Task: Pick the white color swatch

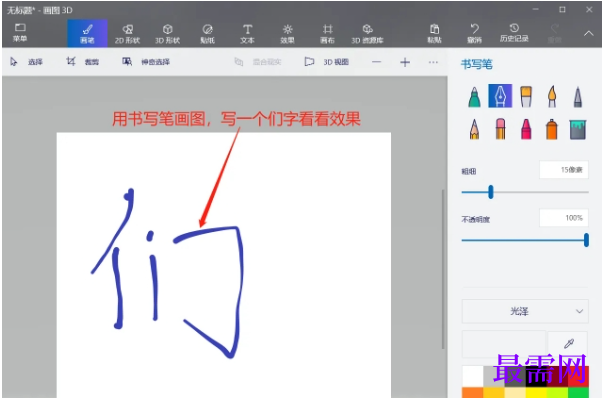Action: [x=473, y=376]
